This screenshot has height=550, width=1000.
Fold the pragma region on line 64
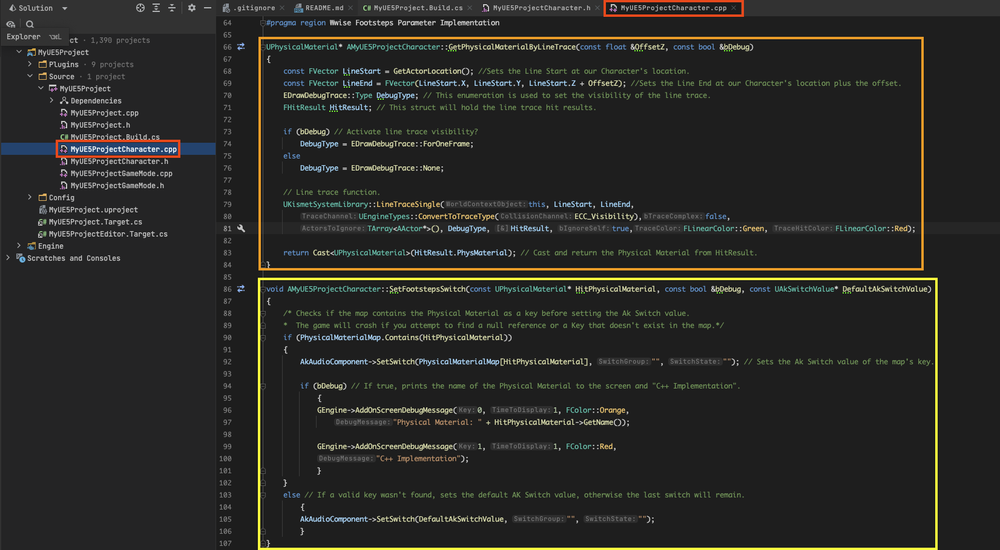point(263,23)
